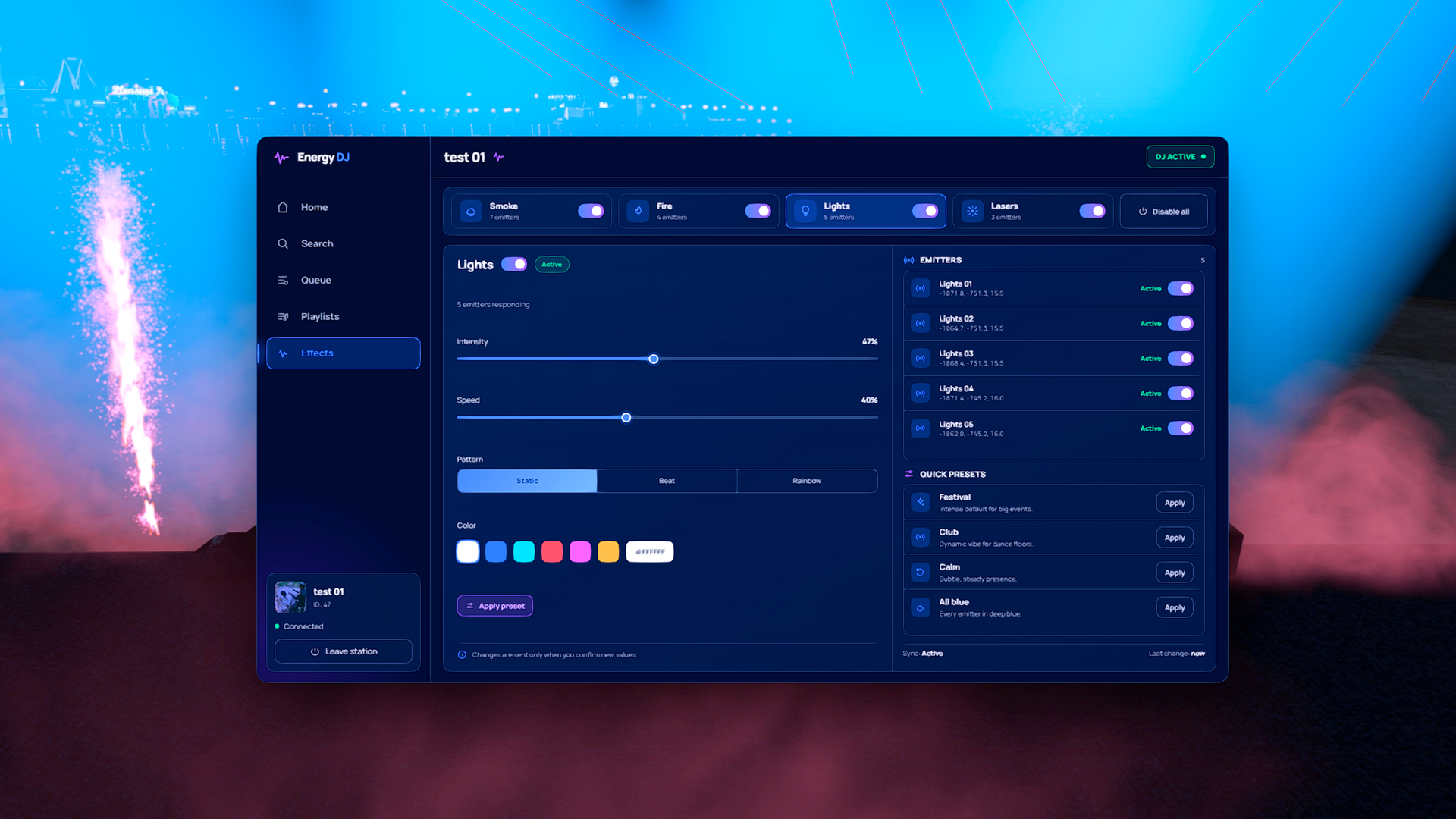Screen dimensions: 1456x819
Task: Open the Effects page
Action: pos(344,353)
